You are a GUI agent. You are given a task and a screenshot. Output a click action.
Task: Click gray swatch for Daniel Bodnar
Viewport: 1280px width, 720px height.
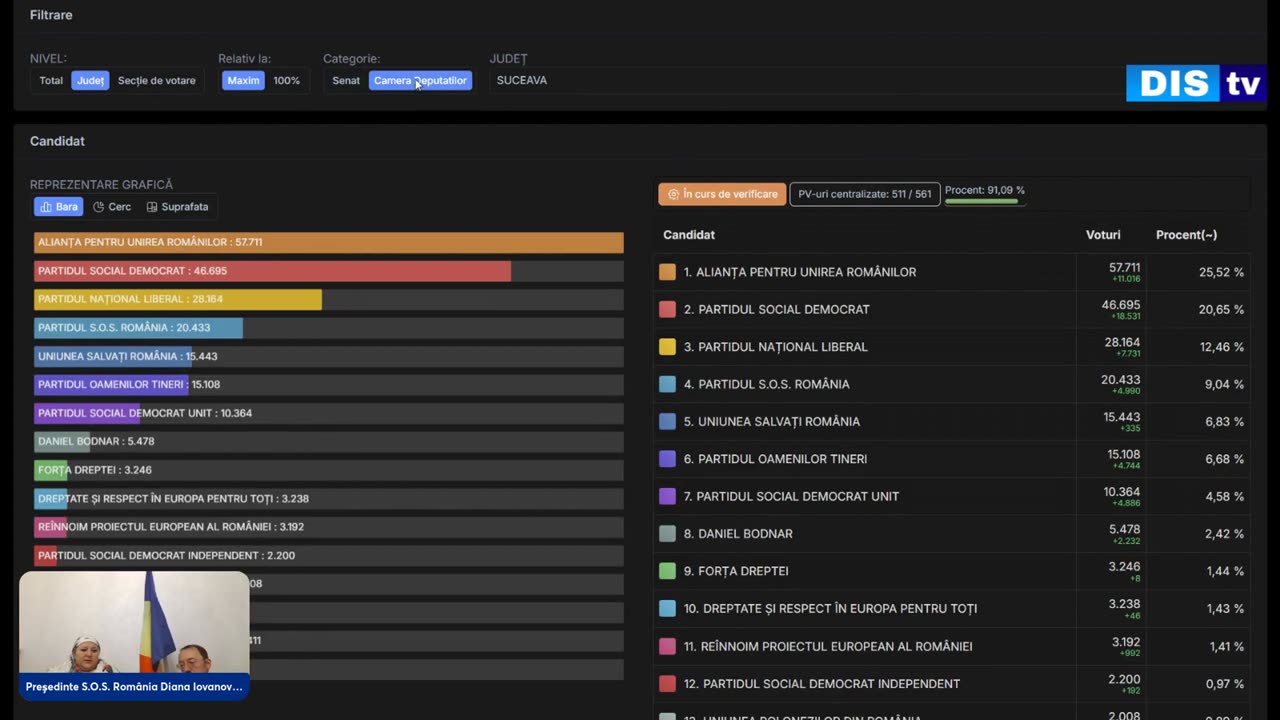coord(667,534)
